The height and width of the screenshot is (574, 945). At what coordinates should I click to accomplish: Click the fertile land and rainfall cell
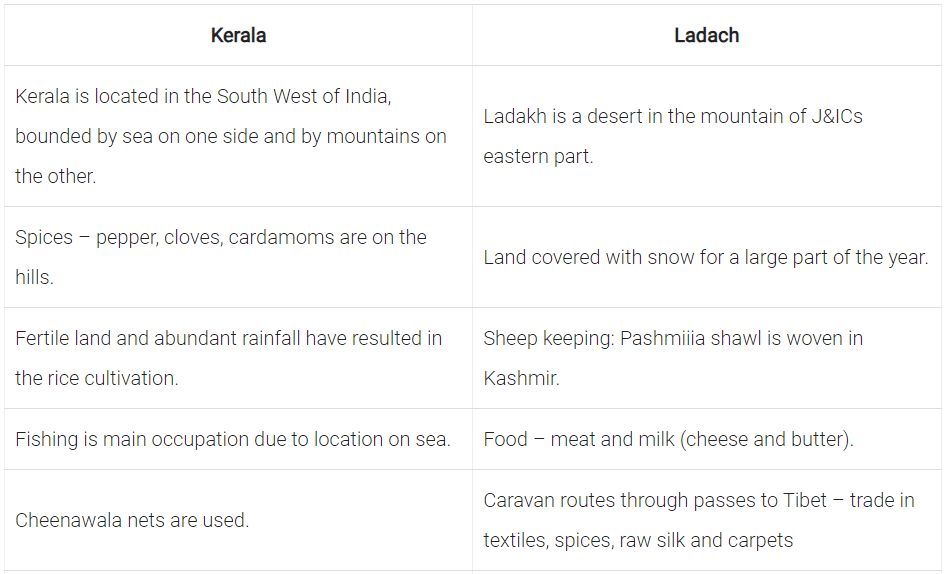228,358
